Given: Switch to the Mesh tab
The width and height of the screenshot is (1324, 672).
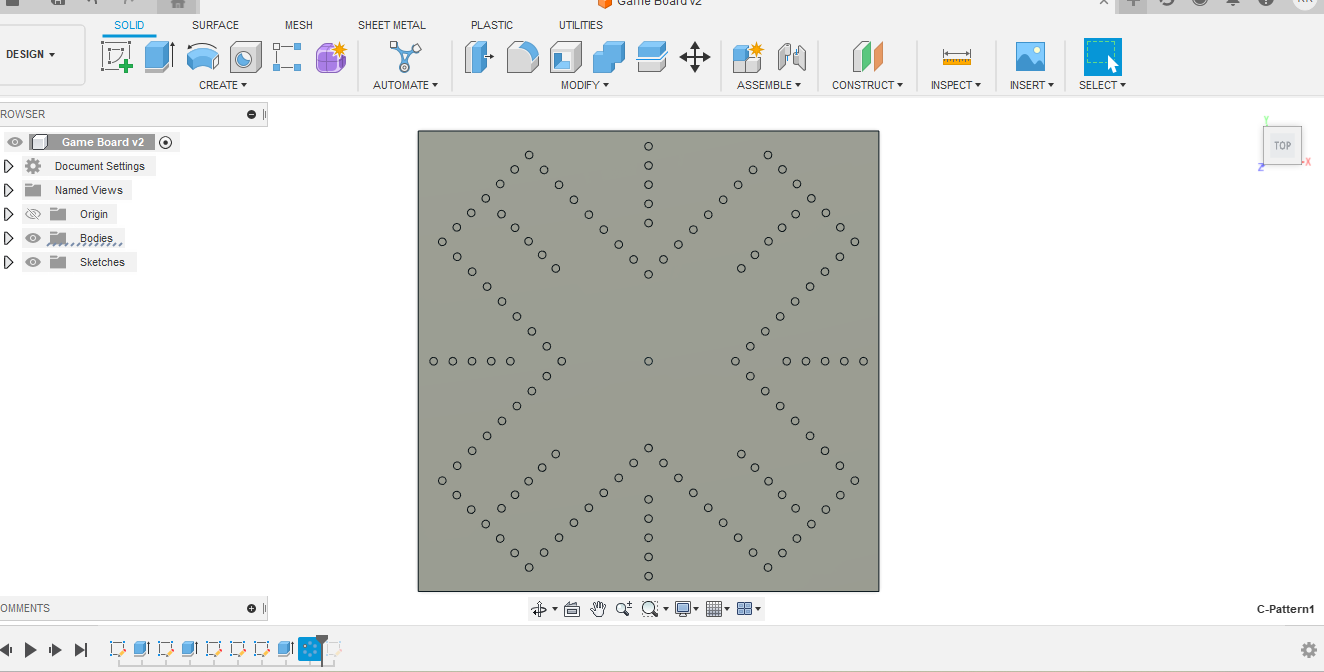Looking at the screenshot, I should tap(299, 25).
